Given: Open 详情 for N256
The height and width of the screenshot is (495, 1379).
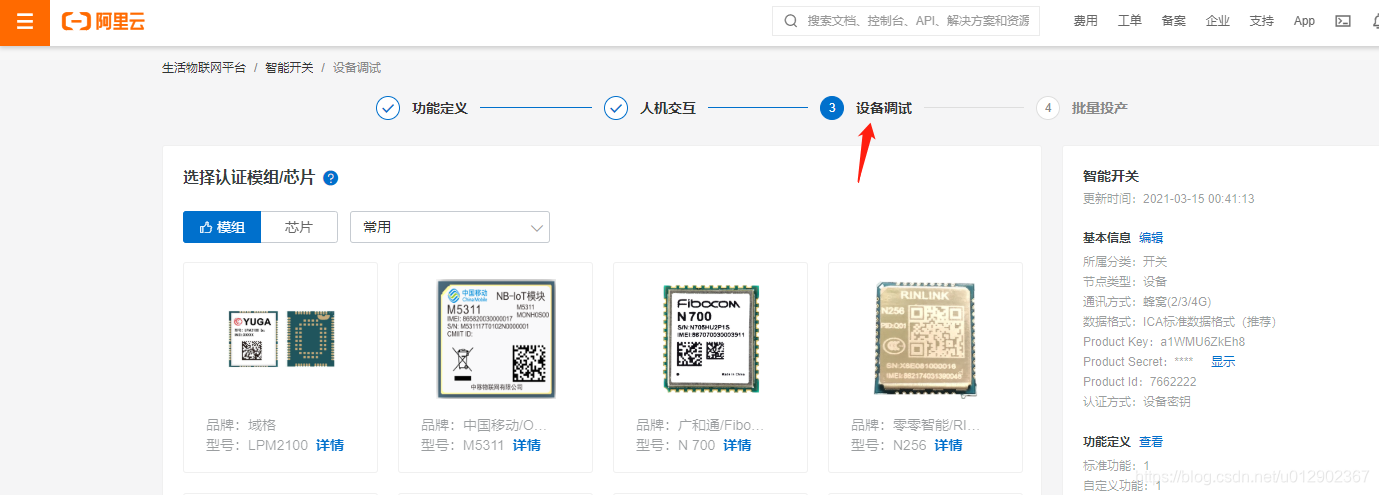Looking at the screenshot, I should point(948,445).
